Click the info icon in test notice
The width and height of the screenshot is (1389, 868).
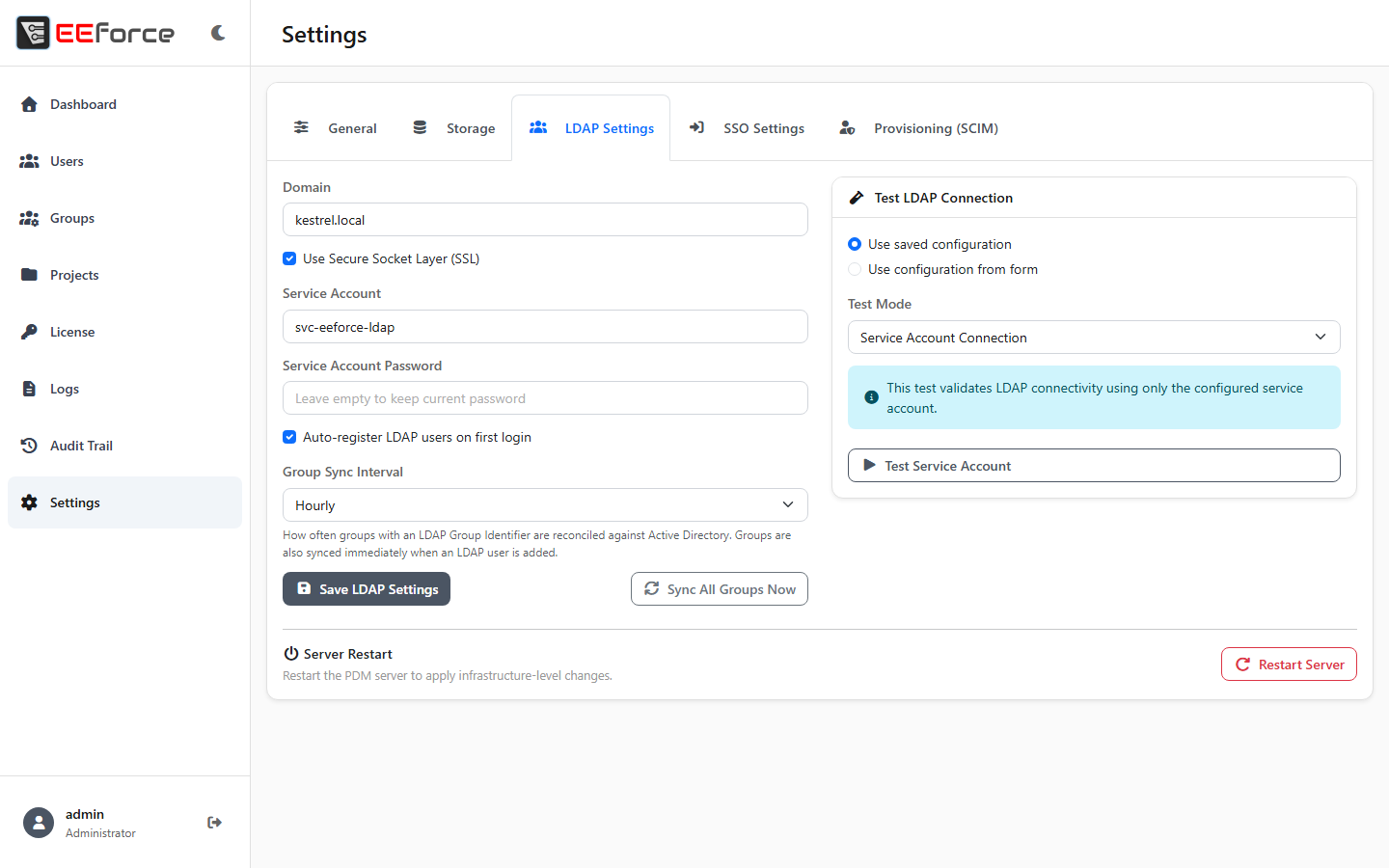871,397
